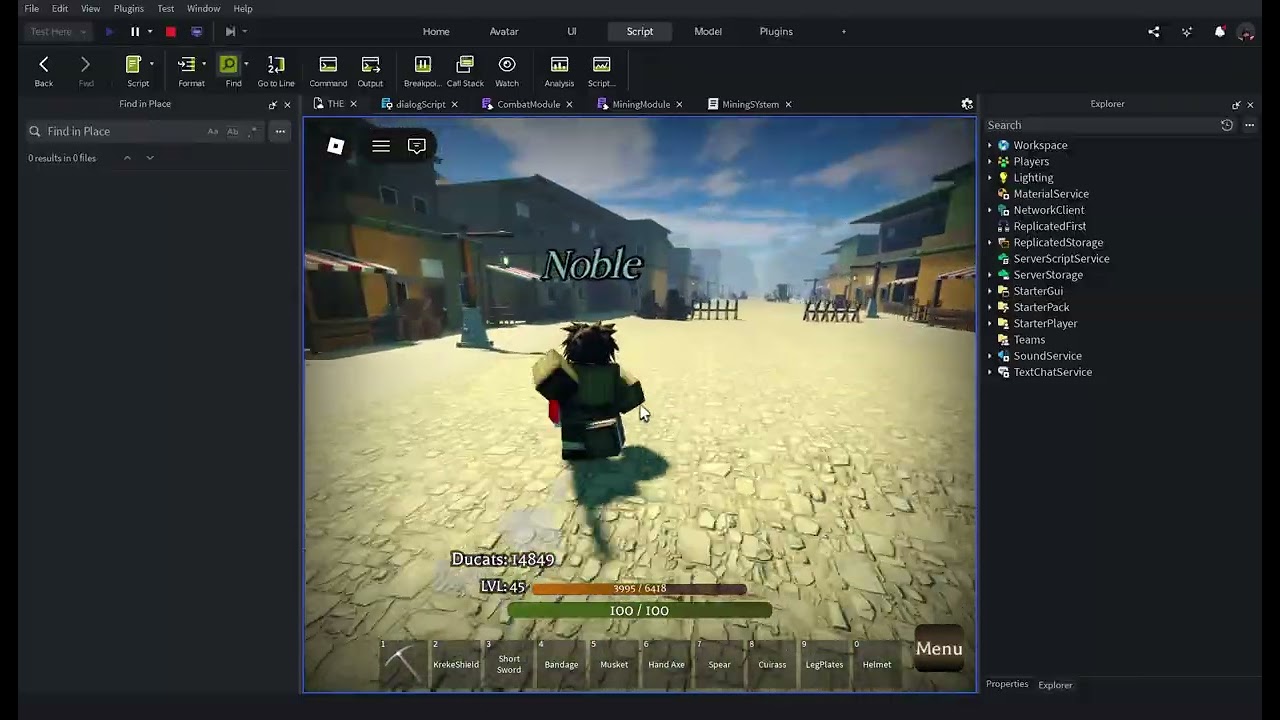This screenshot has width=1280, height=720.
Task: Select the Spear hotbar slot
Action: click(719, 664)
